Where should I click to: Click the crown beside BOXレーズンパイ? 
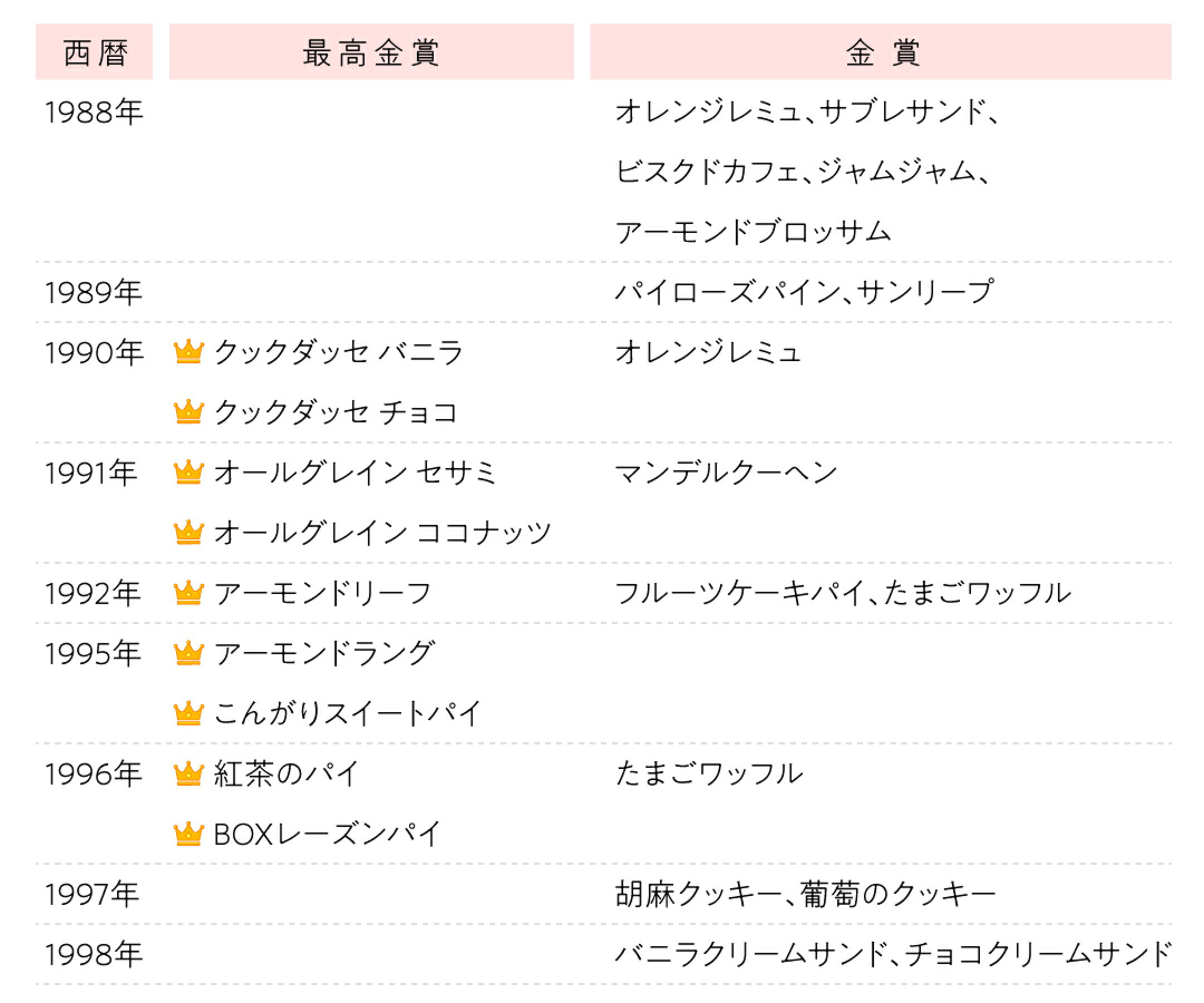point(188,834)
